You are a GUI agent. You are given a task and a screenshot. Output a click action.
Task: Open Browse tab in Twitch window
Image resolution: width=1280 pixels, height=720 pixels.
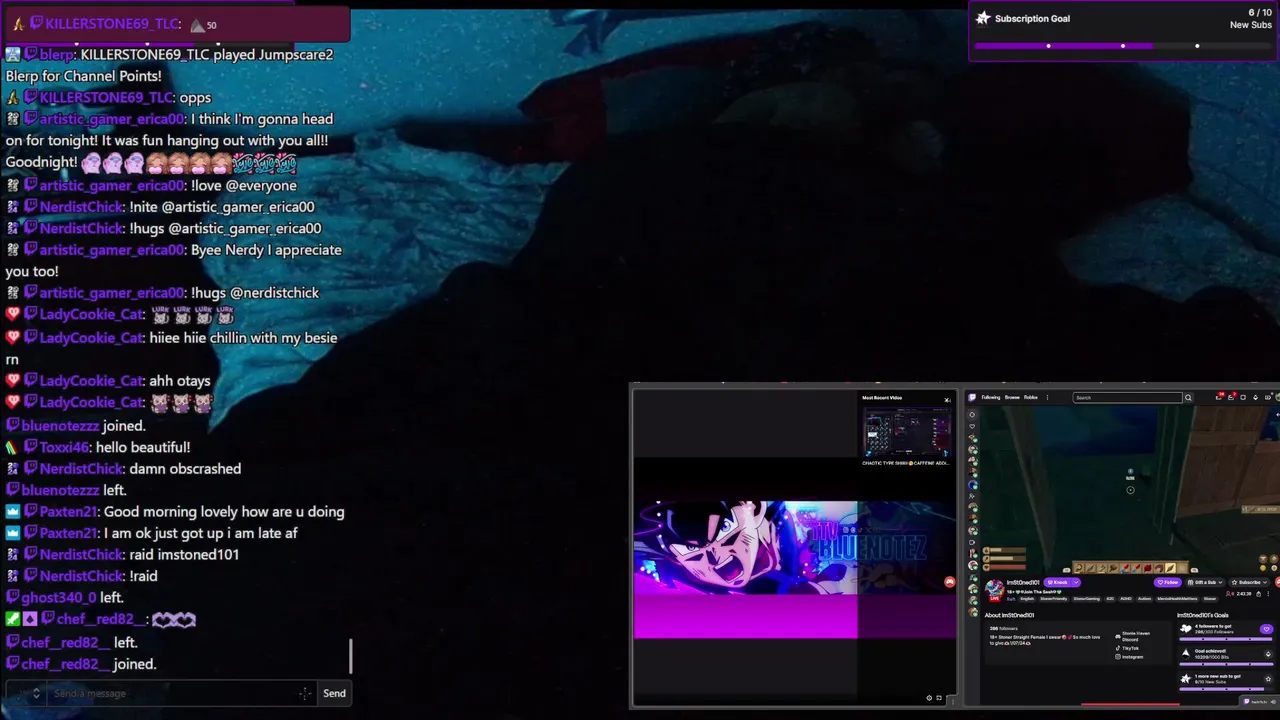coord(1012,397)
